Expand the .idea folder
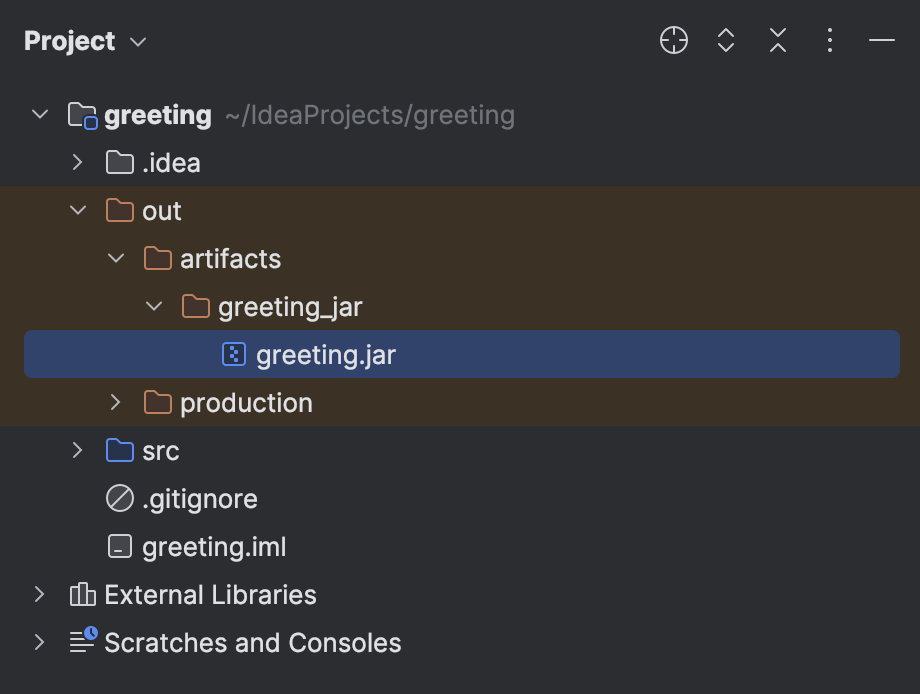Viewport: 920px width, 694px height. (78, 162)
